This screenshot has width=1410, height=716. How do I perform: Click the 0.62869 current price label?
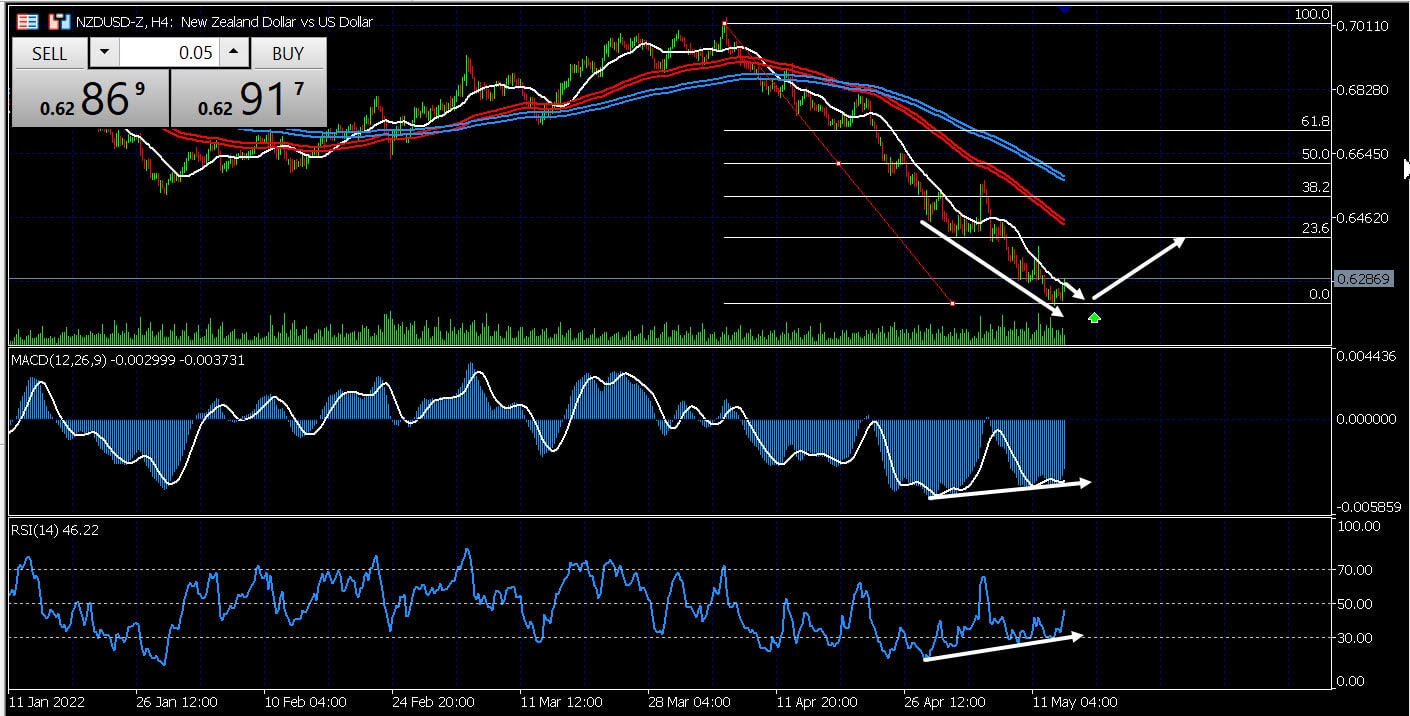[x=1362, y=279]
